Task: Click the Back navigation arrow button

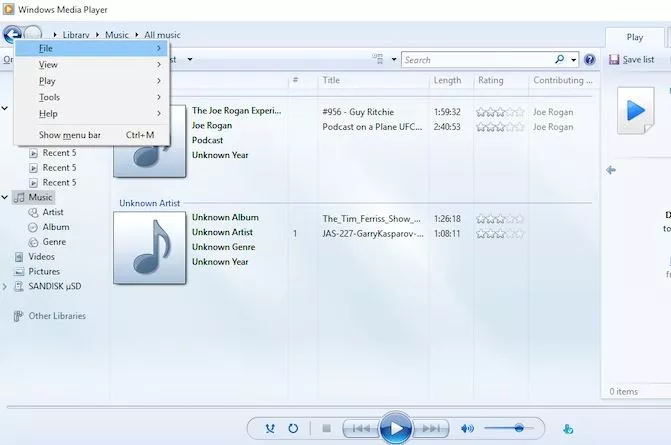Action: [12, 33]
